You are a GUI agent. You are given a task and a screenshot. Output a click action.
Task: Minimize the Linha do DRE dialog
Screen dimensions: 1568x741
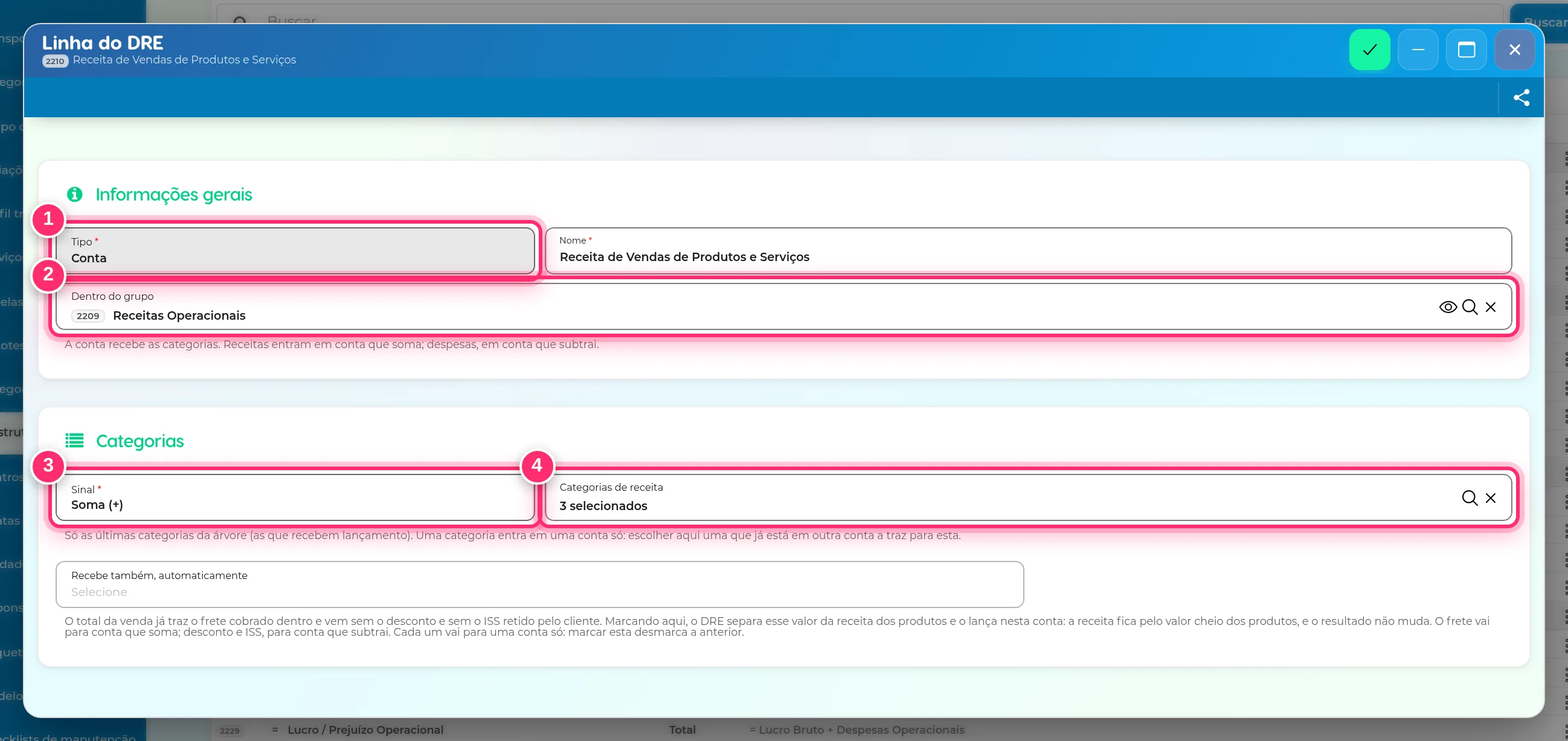[1418, 50]
